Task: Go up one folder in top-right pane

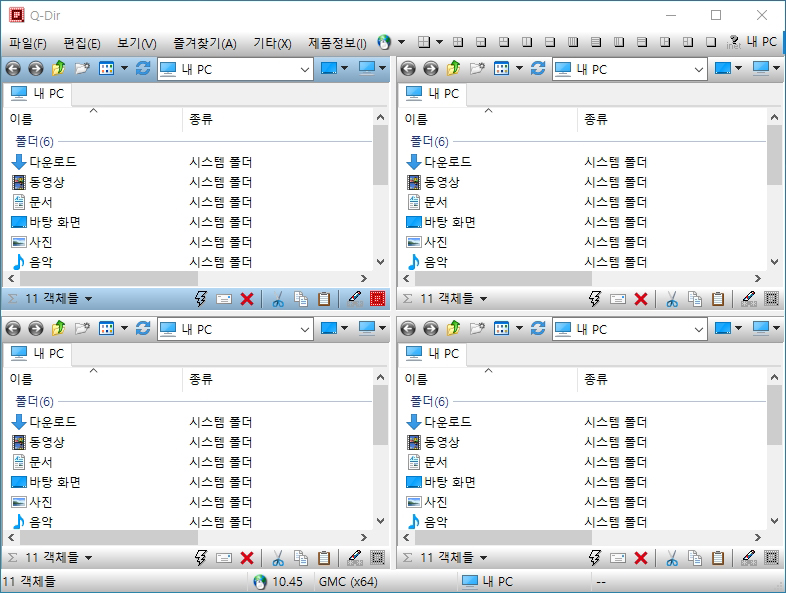Action: click(x=453, y=68)
